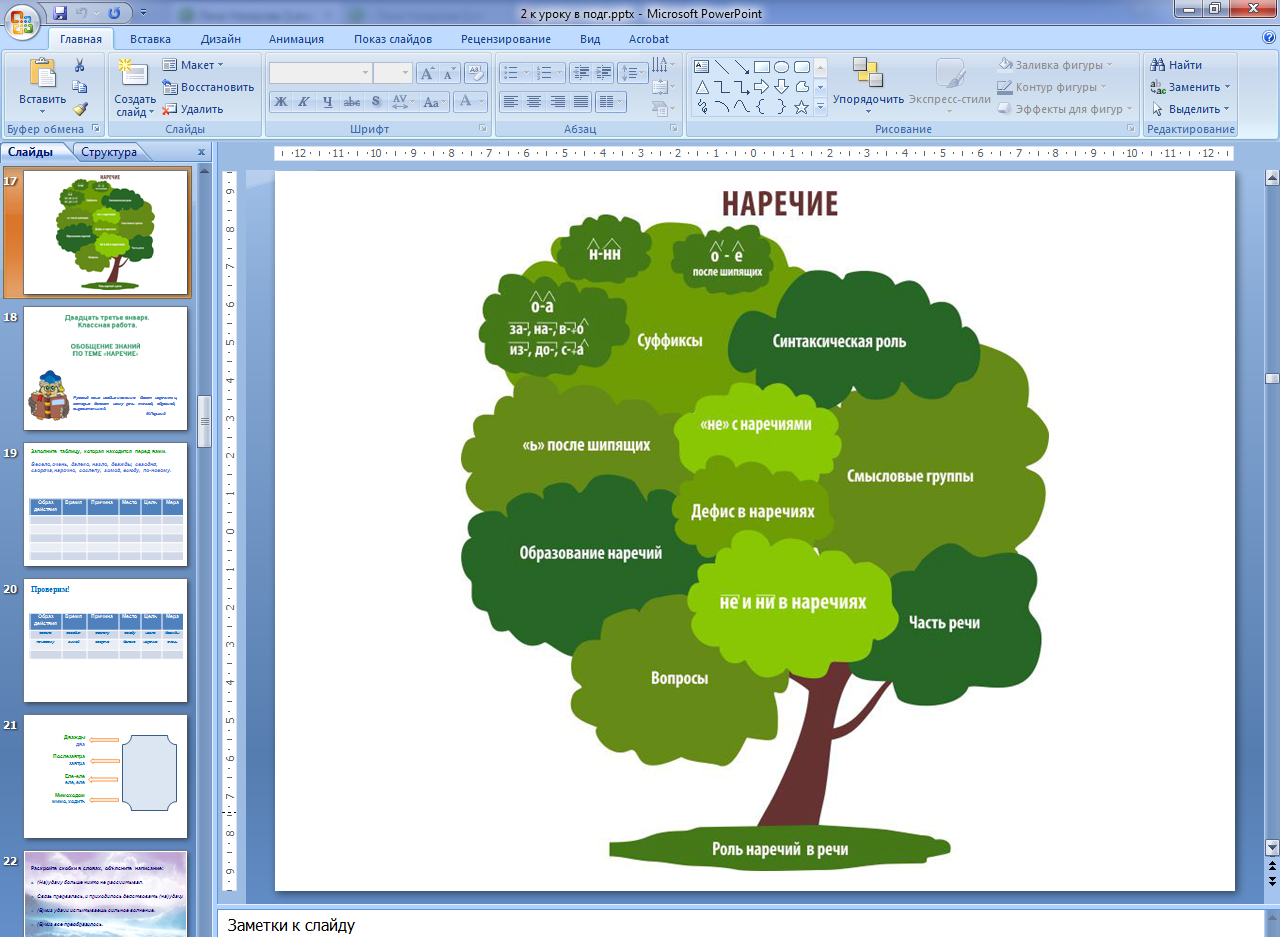Center the paragraph text

pyautogui.click(x=534, y=101)
